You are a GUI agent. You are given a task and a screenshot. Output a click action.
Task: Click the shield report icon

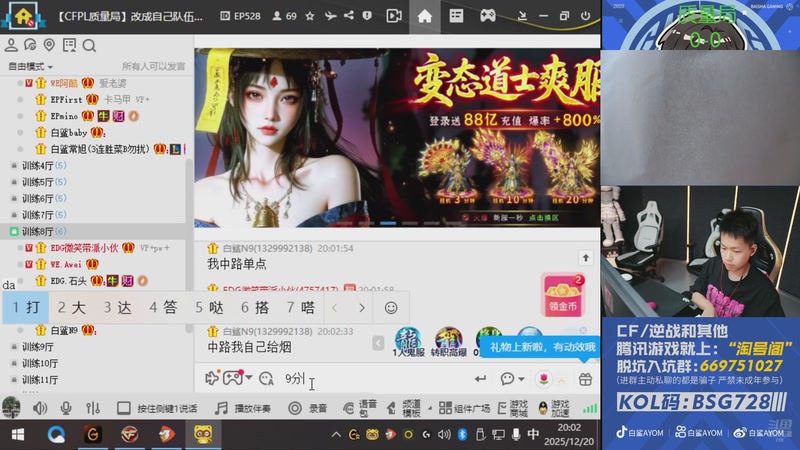click(x=367, y=16)
